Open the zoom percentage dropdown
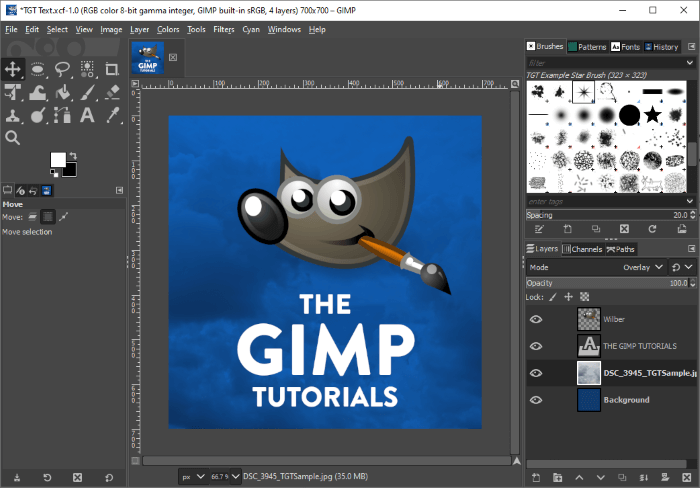700x488 pixels. click(x=235, y=477)
